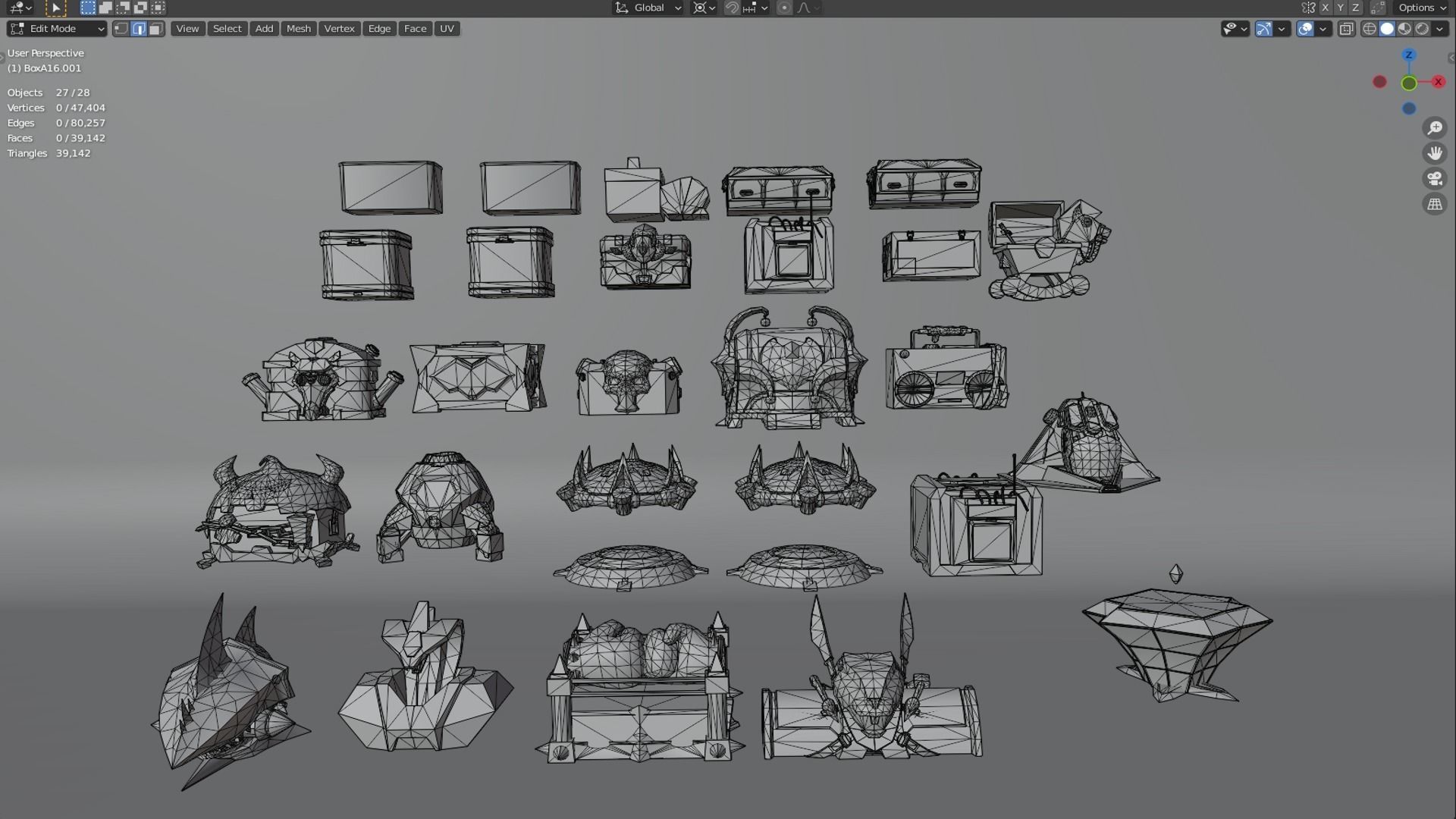Open the View menu

[187, 29]
